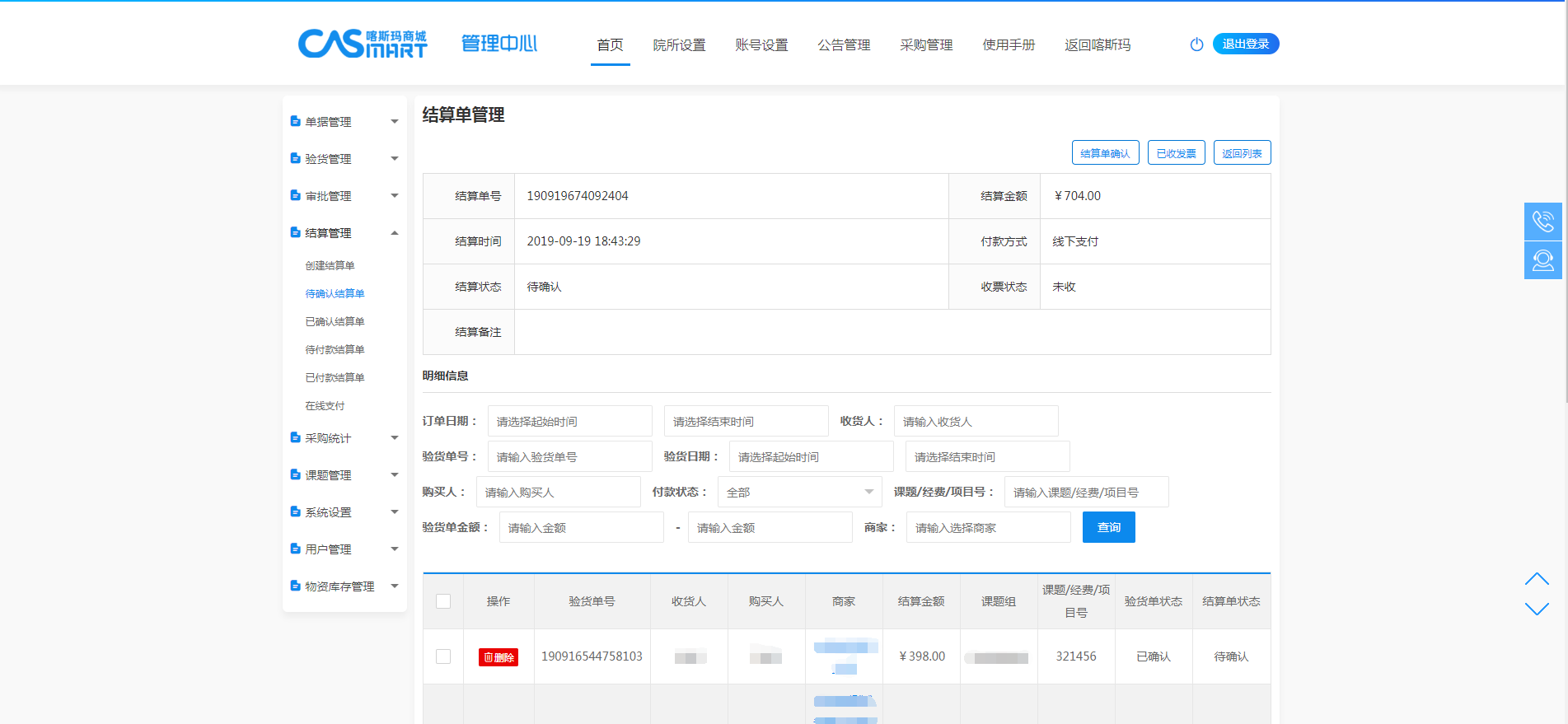Click the scroll-up chevron arrow icon

pyautogui.click(x=1537, y=579)
